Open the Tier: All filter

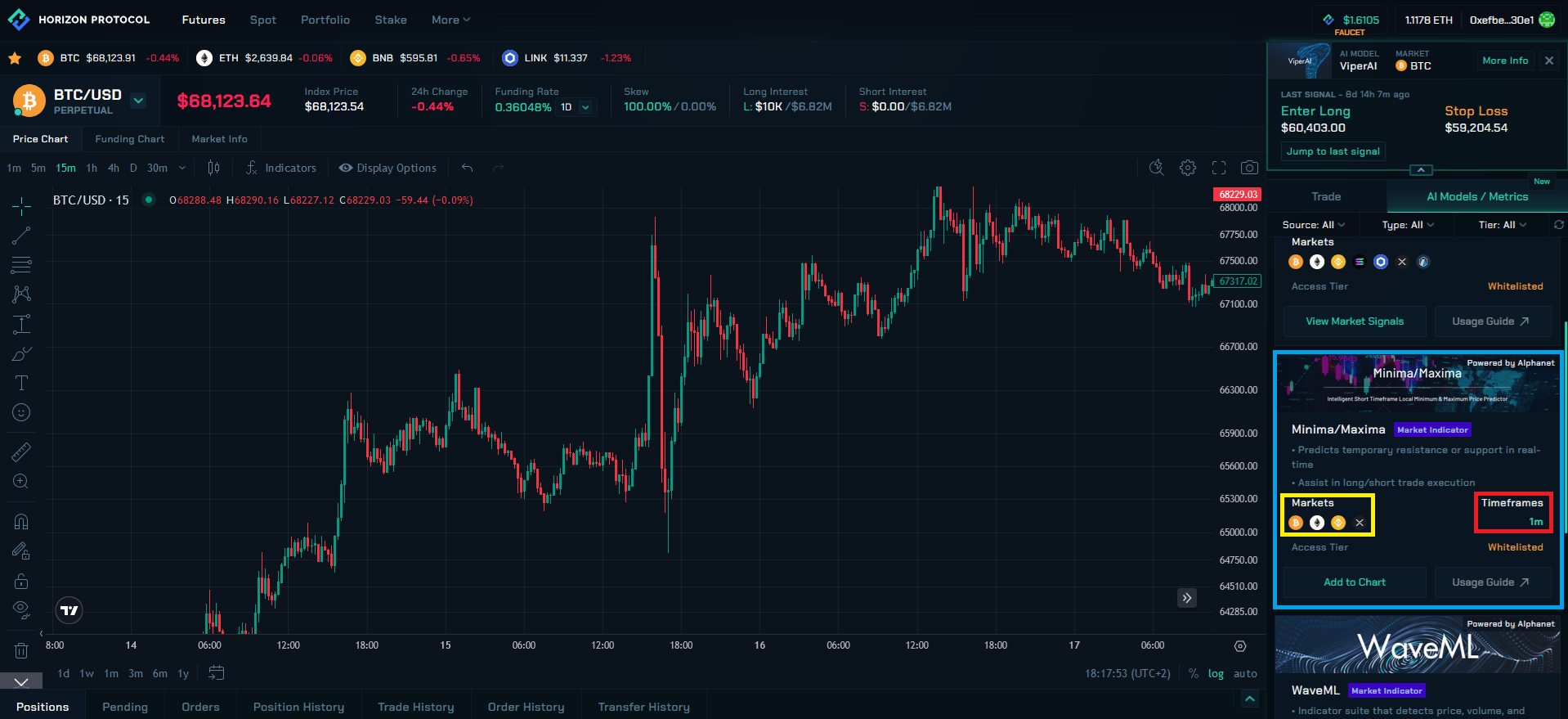[x=1503, y=225]
